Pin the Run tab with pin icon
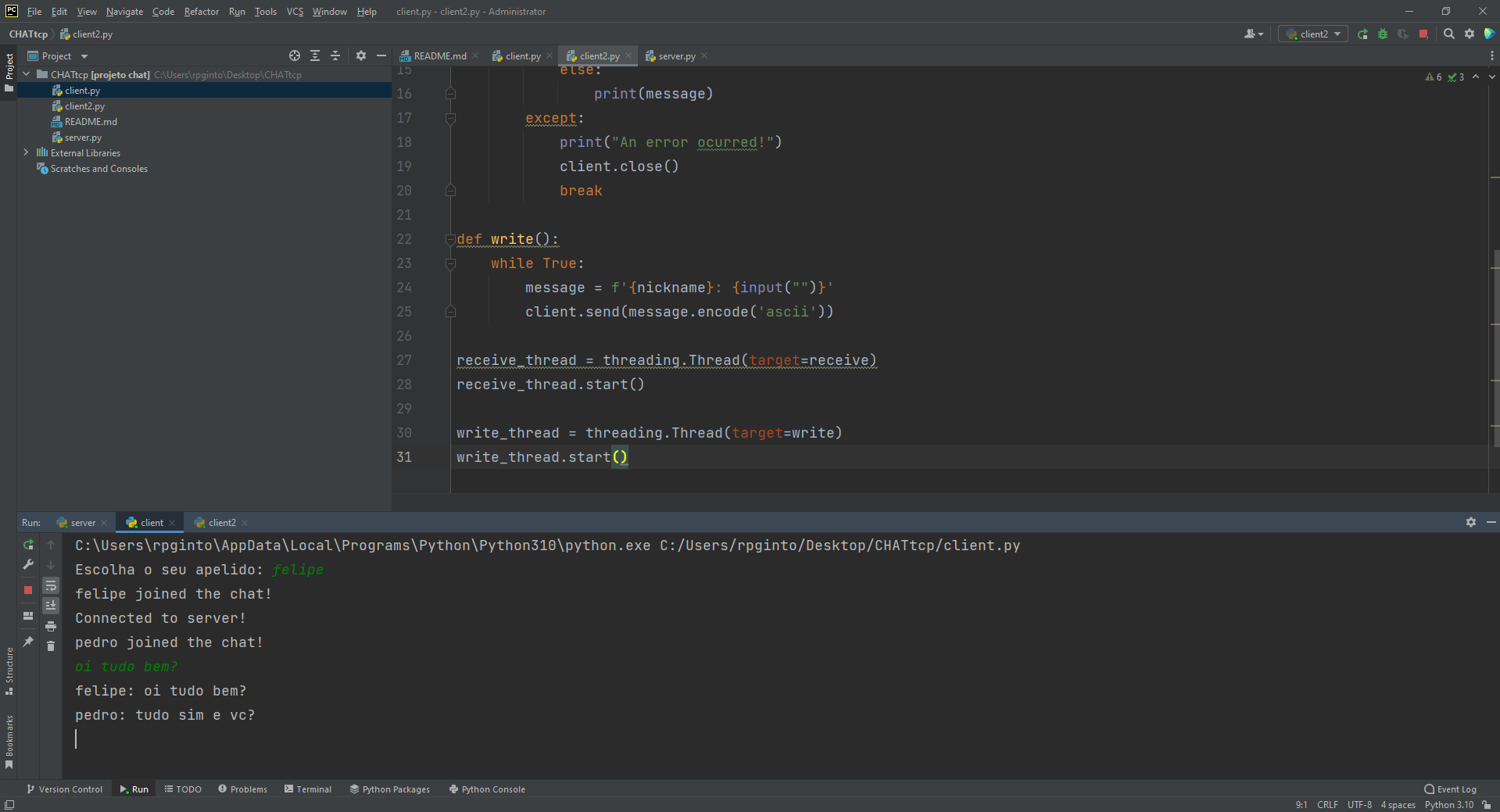This screenshot has height=812, width=1500. pos(28,642)
